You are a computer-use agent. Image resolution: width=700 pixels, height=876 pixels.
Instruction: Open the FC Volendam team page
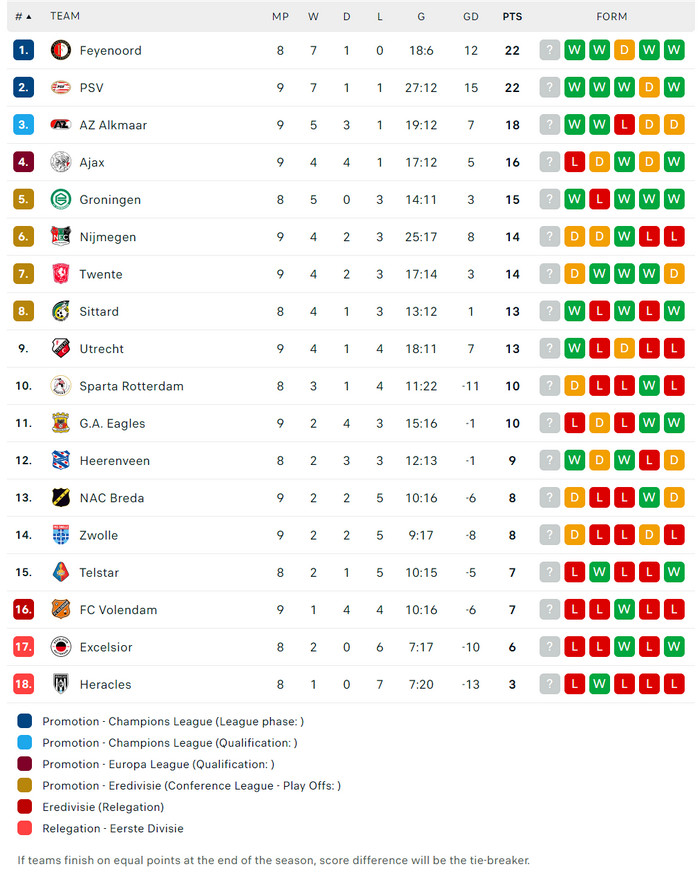(118, 610)
